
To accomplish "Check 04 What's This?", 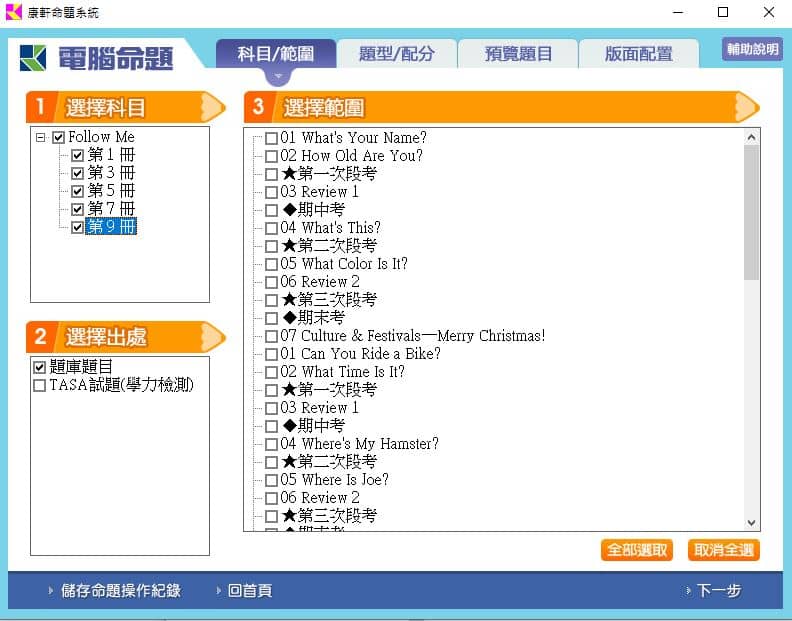I will click(271, 228).
